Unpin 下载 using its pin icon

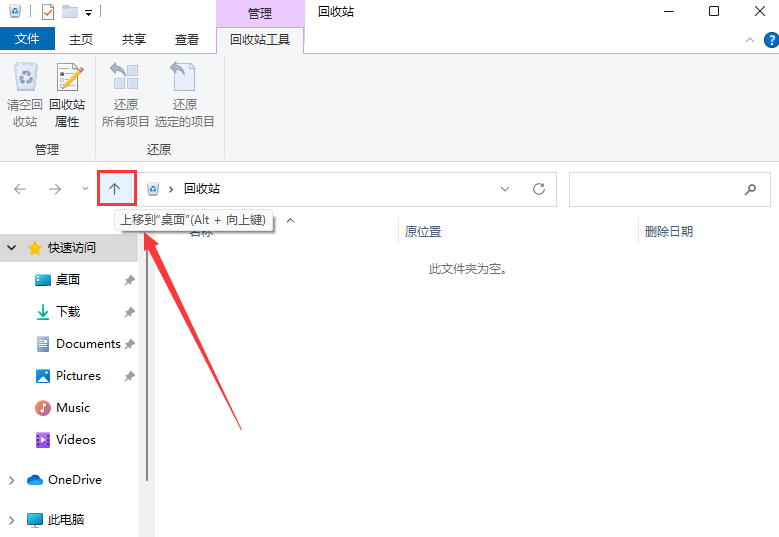pyautogui.click(x=129, y=312)
